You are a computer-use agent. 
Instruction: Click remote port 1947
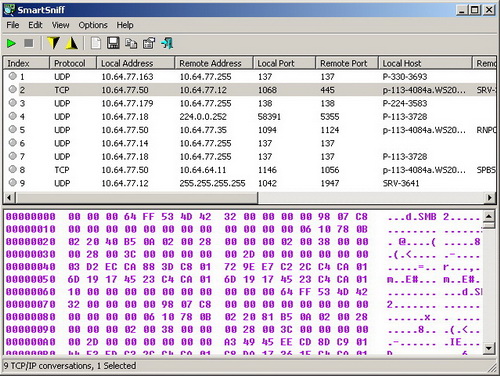[x=330, y=183]
